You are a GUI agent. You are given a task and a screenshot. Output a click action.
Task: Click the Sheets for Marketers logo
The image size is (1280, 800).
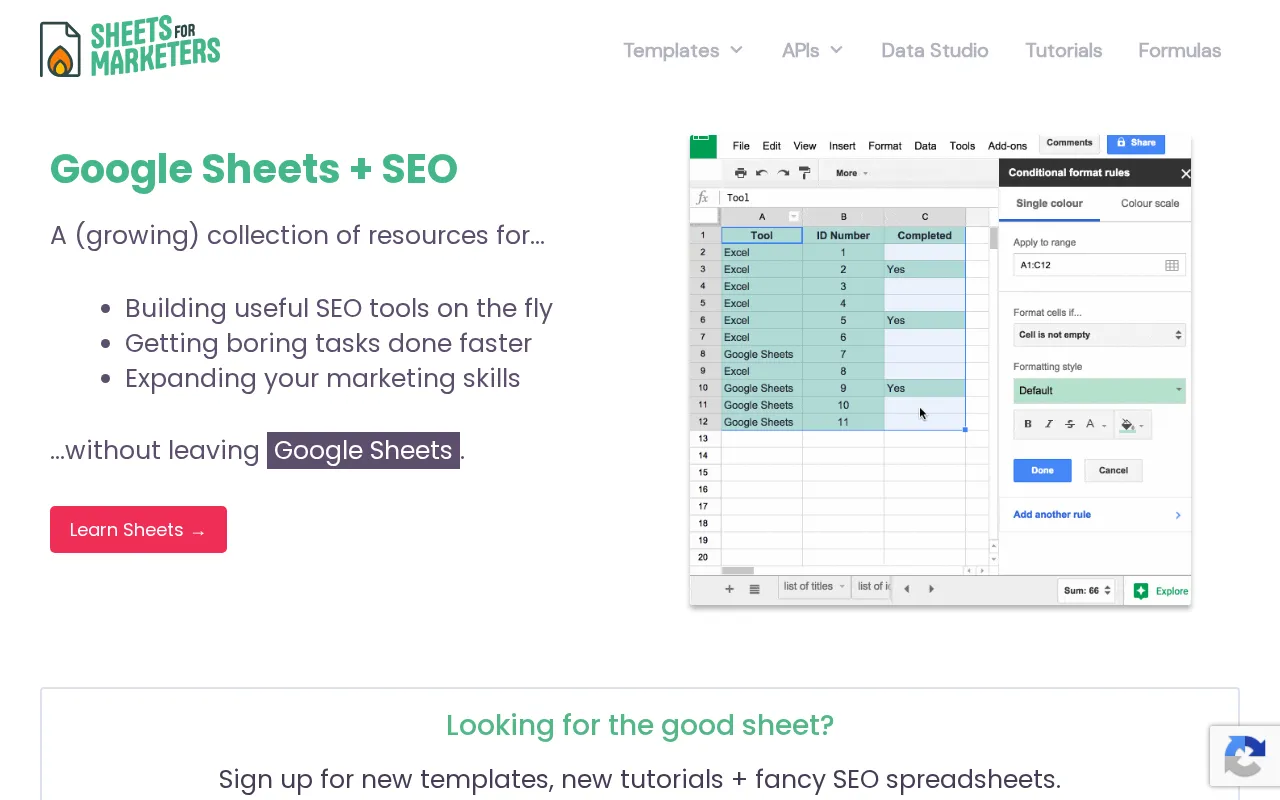point(130,48)
